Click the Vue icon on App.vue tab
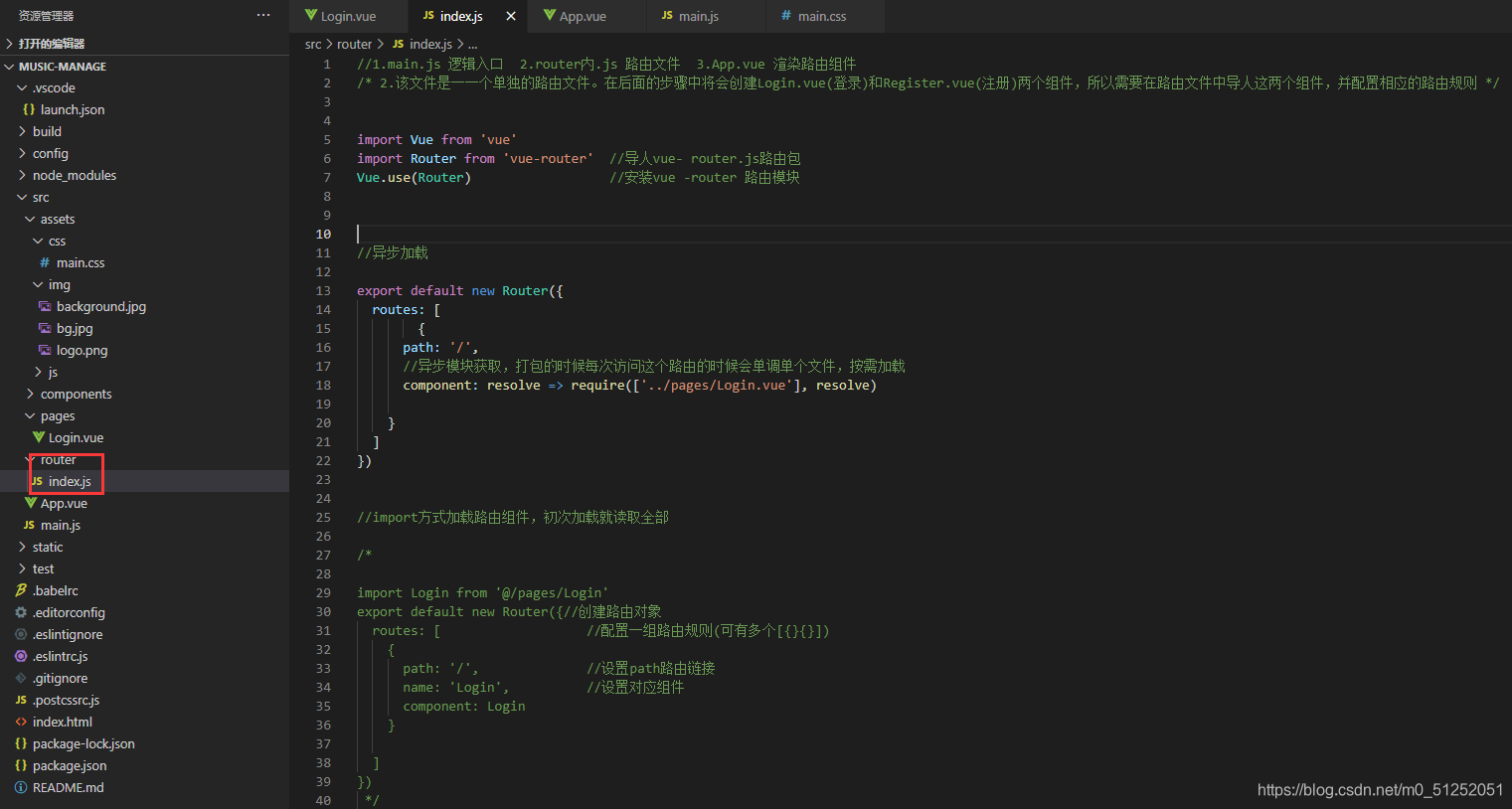 550,15
